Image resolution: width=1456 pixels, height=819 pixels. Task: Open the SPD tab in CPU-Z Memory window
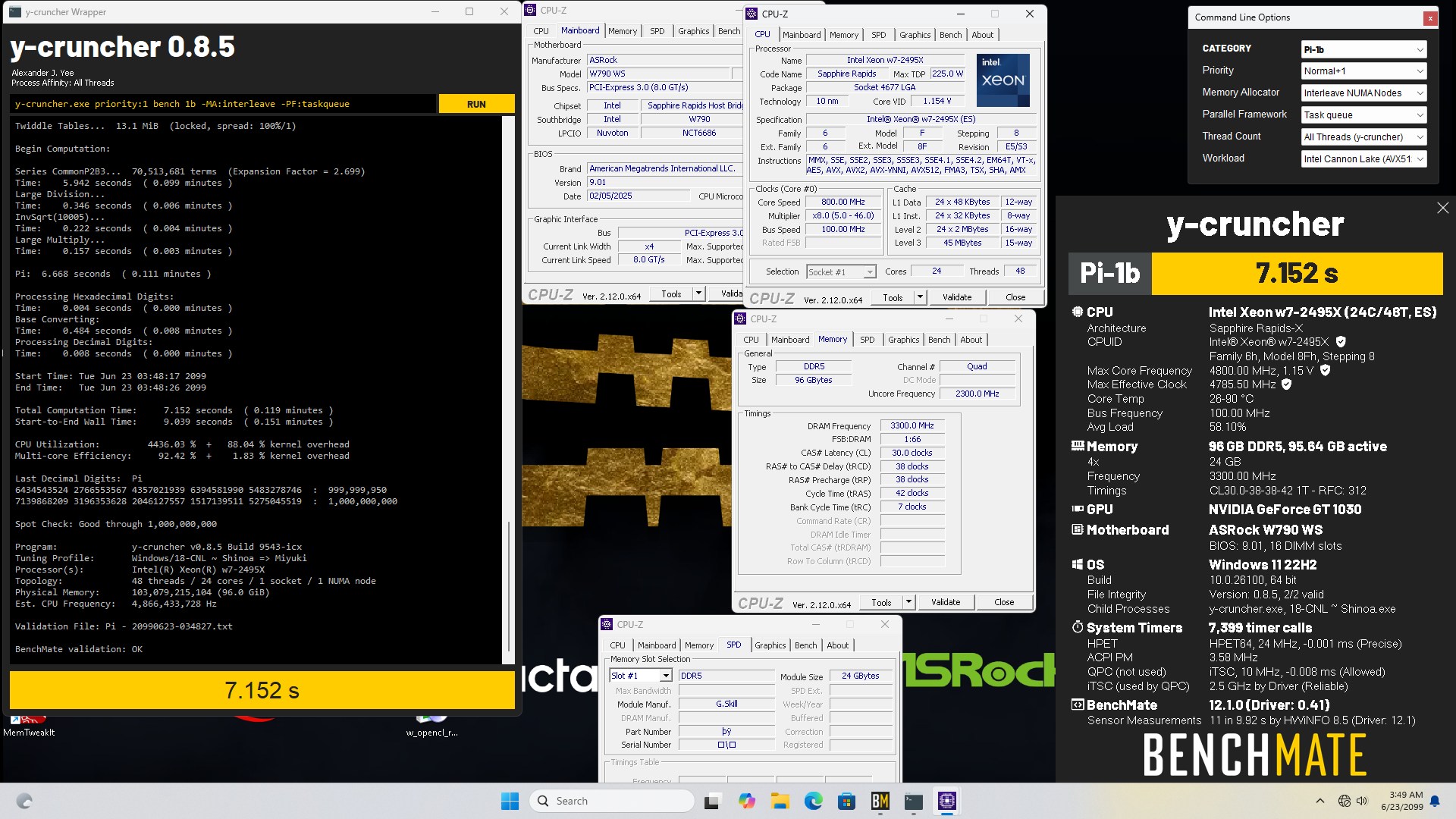tap(867, 340)
